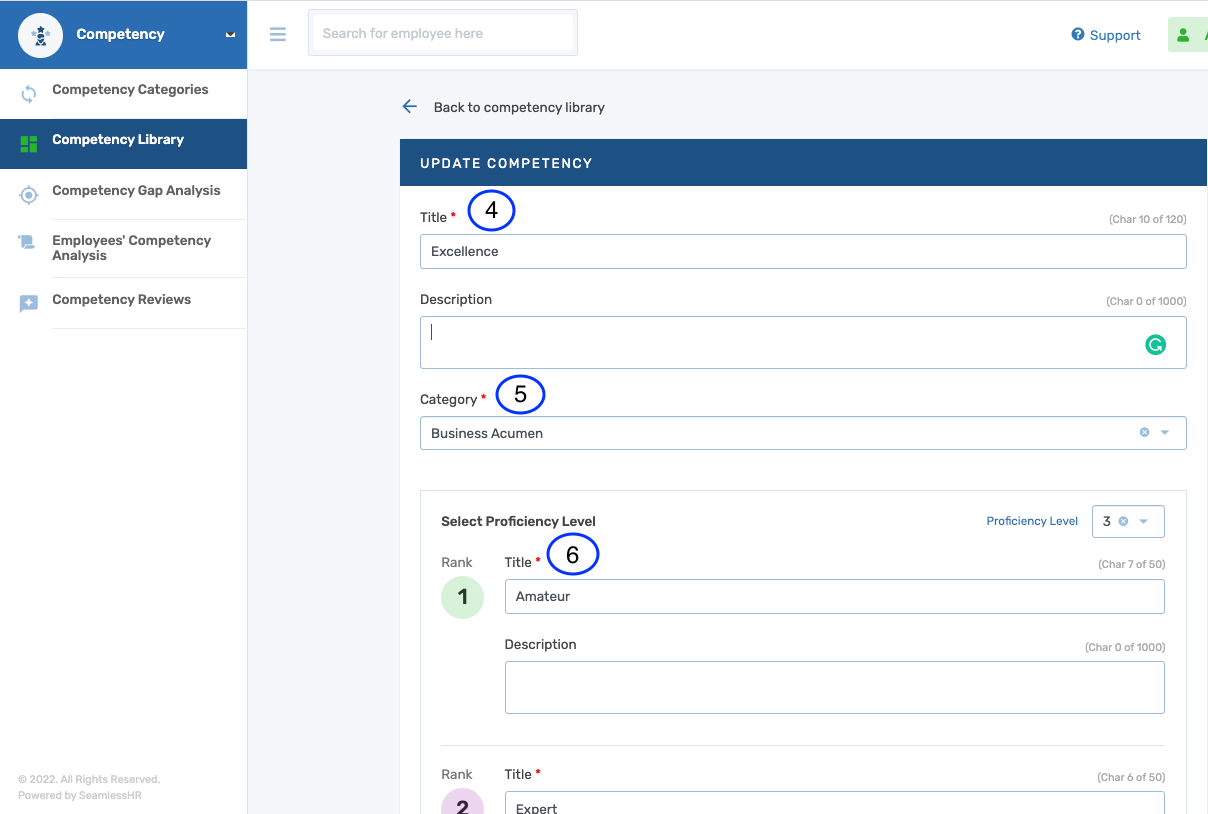1208x814 pixels.
Task: Clear the Business Acumen category selection
Action: coord(1144,433)
